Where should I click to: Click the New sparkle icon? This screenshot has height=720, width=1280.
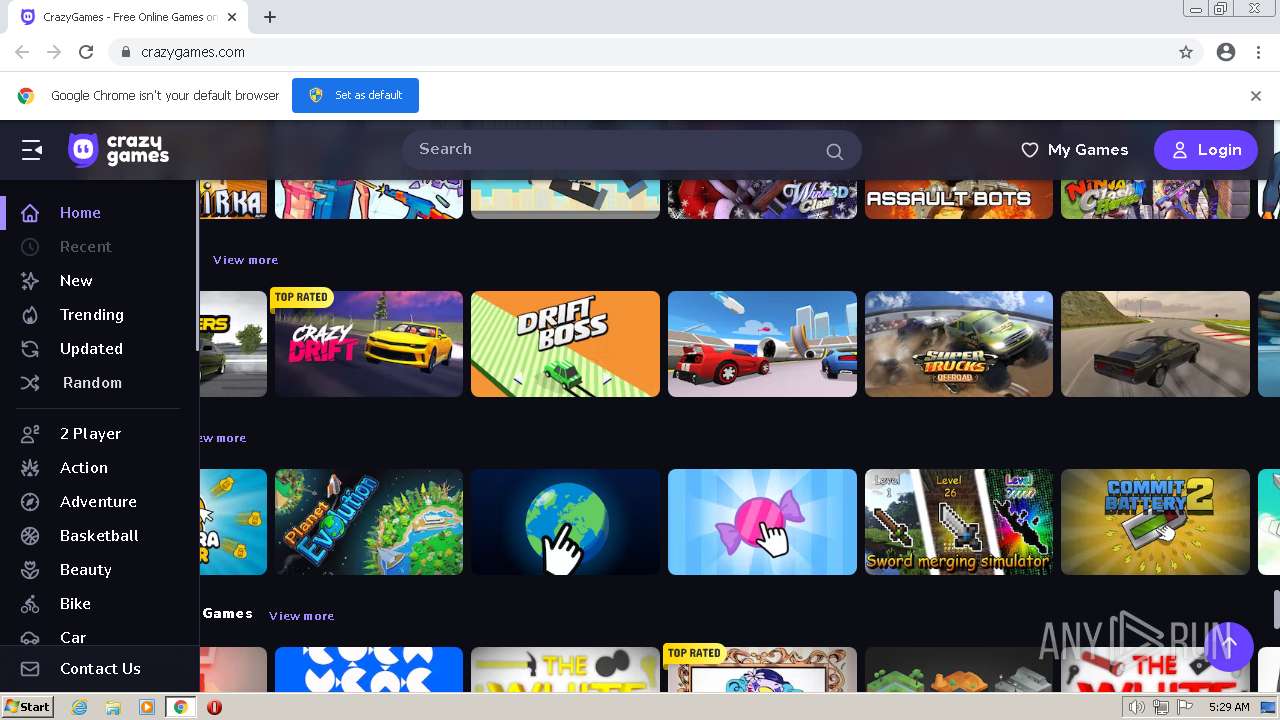pyautogui.click(x=30, y=281)
